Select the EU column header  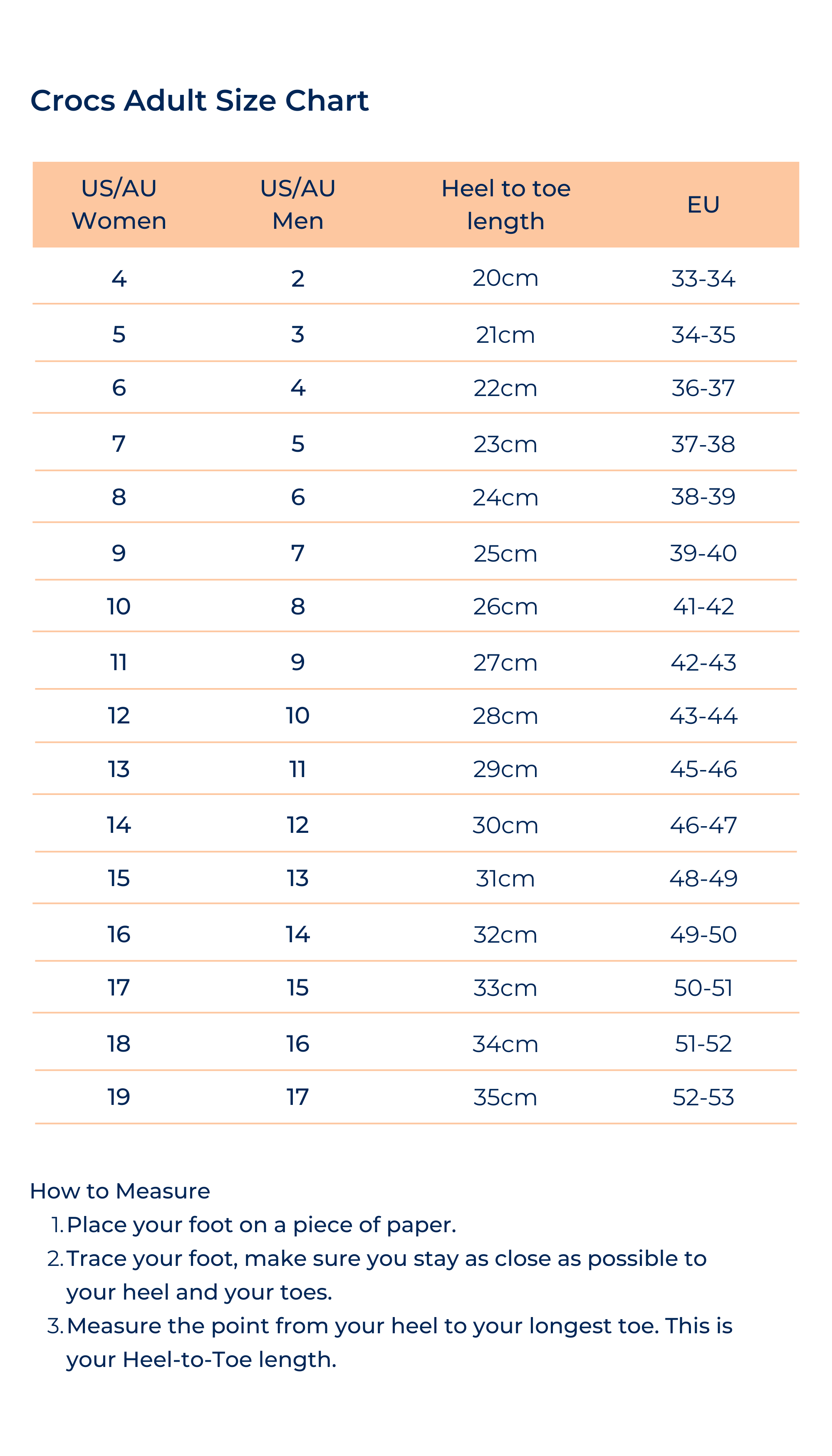point(703,205)
